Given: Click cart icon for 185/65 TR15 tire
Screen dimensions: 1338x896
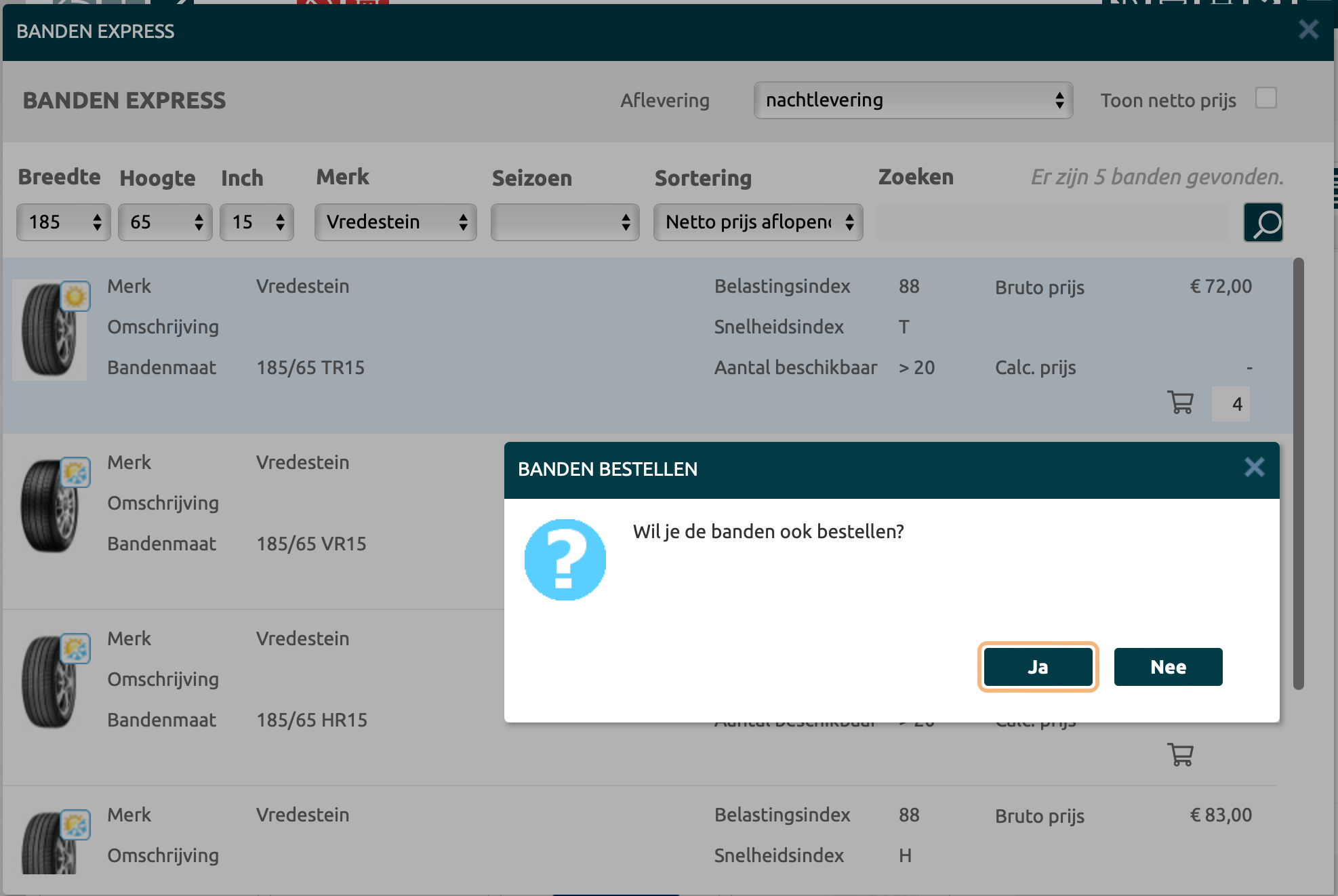Looking at the screenshot, I should pos(1180,403).
